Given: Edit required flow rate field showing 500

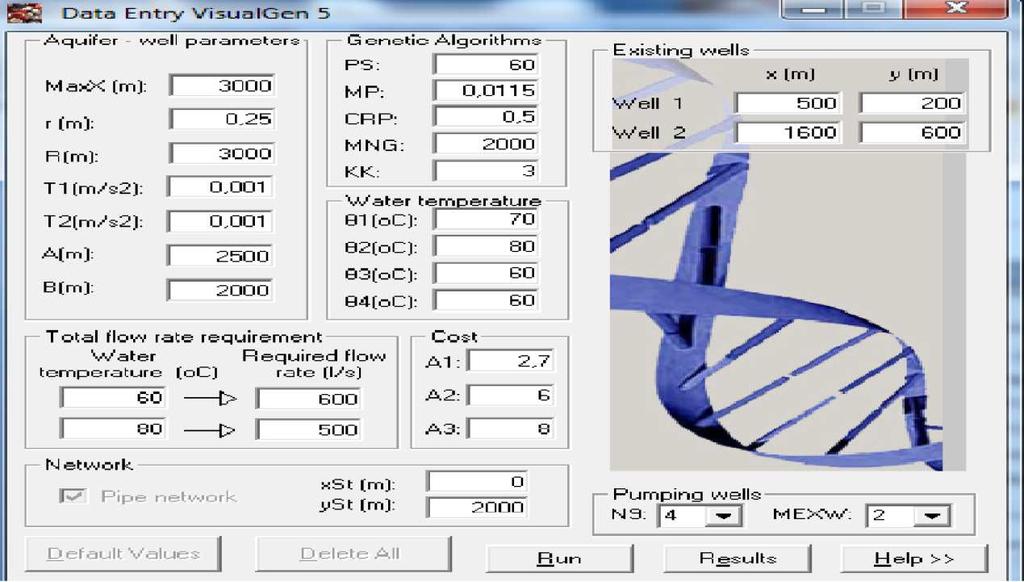Looking at the screenshot, I should [308, 429].
